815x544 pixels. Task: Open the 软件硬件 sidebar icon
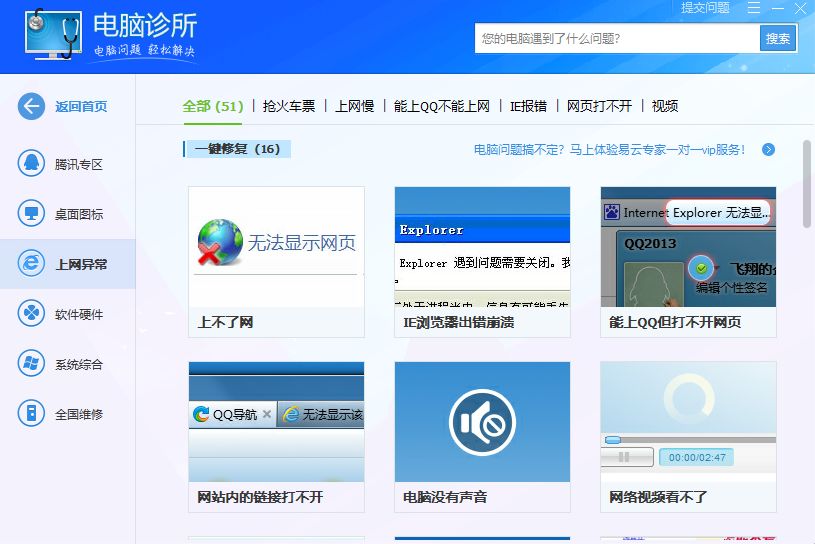click(31, 313)
